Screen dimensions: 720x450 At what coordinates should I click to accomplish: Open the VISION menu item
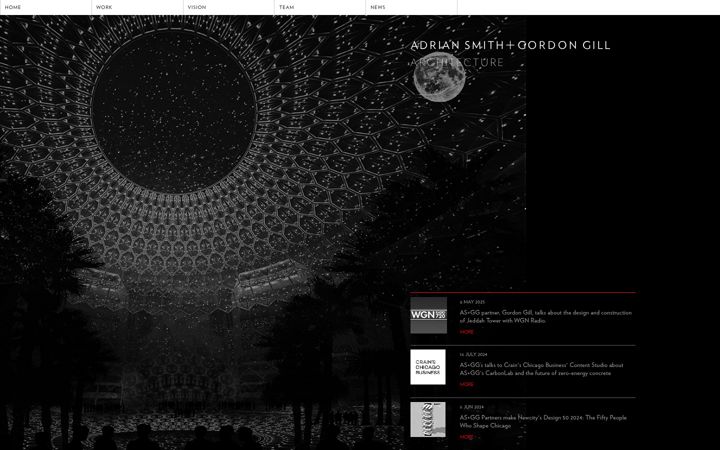coord(197,7)
